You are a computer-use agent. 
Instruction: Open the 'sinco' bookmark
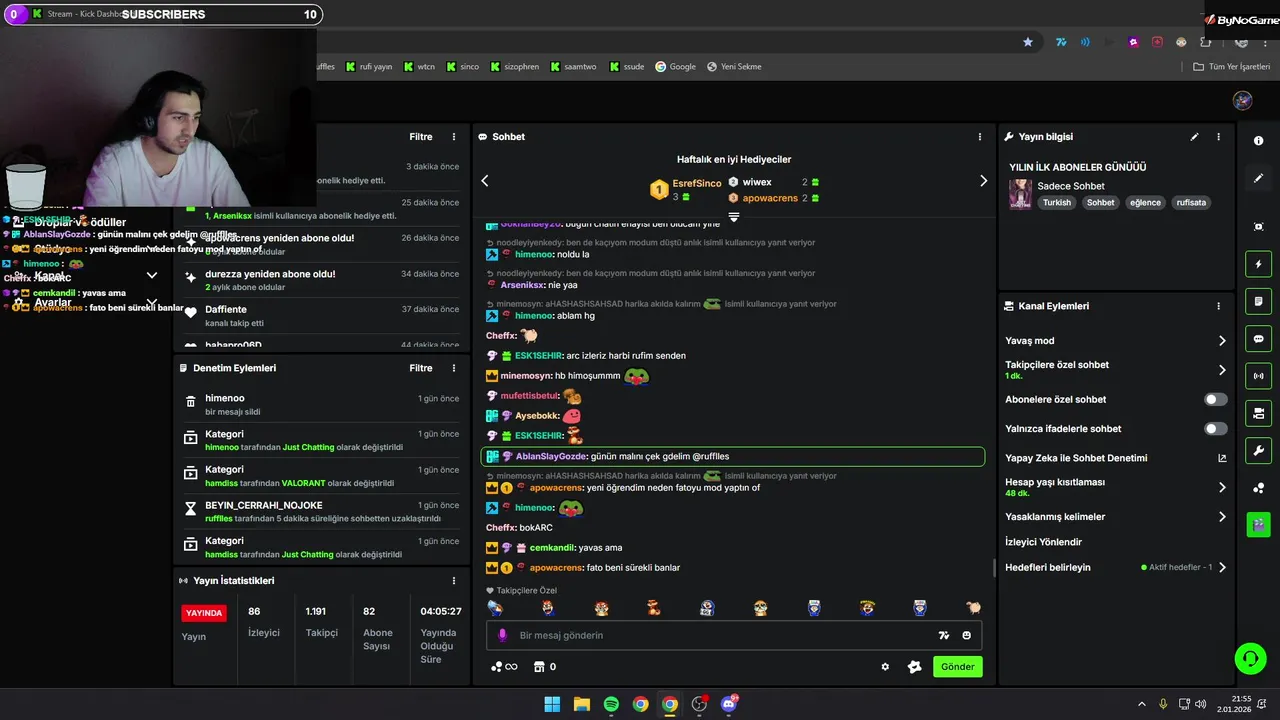[462, 67]
